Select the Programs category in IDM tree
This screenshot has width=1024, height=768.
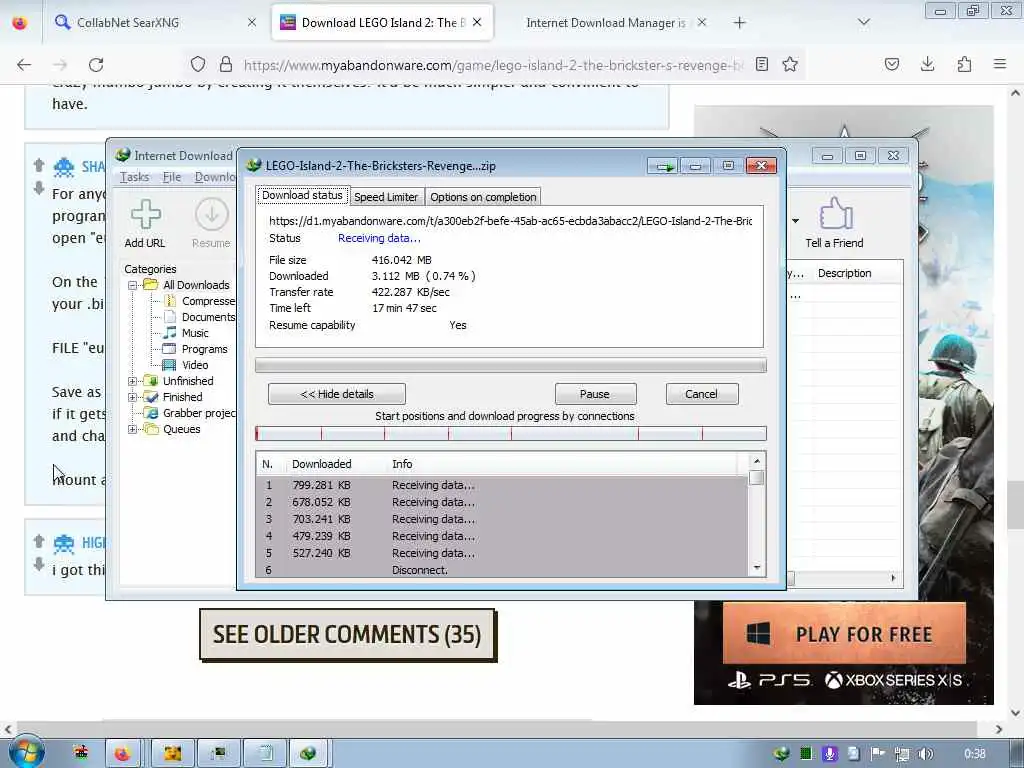tap(204, 349)
